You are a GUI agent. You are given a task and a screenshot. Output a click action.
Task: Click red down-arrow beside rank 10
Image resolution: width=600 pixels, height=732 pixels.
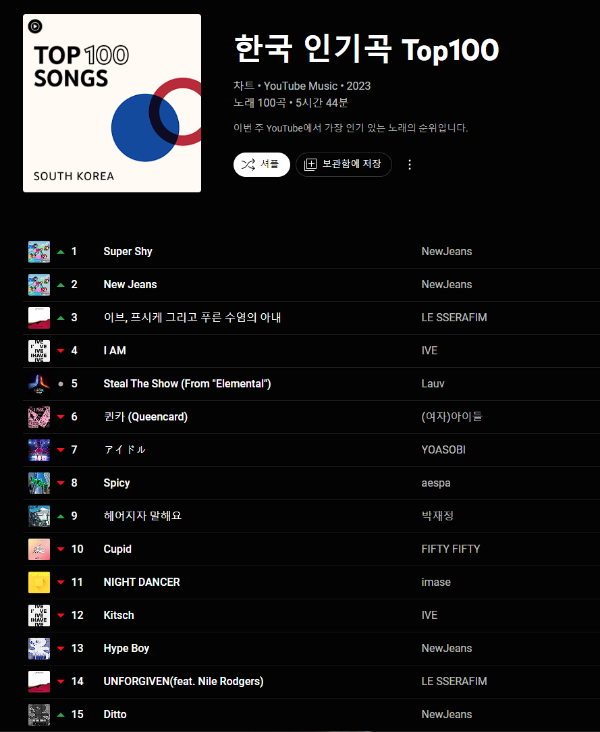(61, 549)
